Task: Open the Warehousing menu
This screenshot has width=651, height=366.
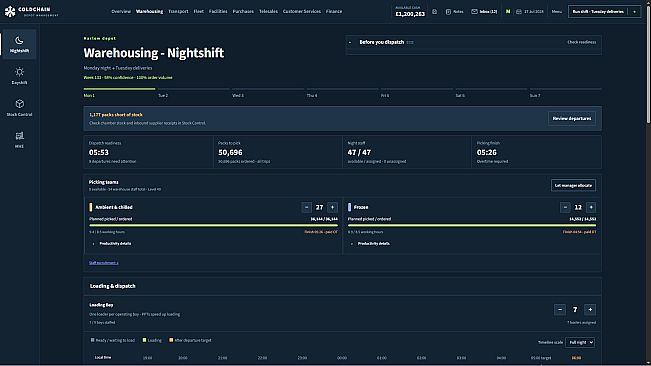Action: (x=149, y=11)
